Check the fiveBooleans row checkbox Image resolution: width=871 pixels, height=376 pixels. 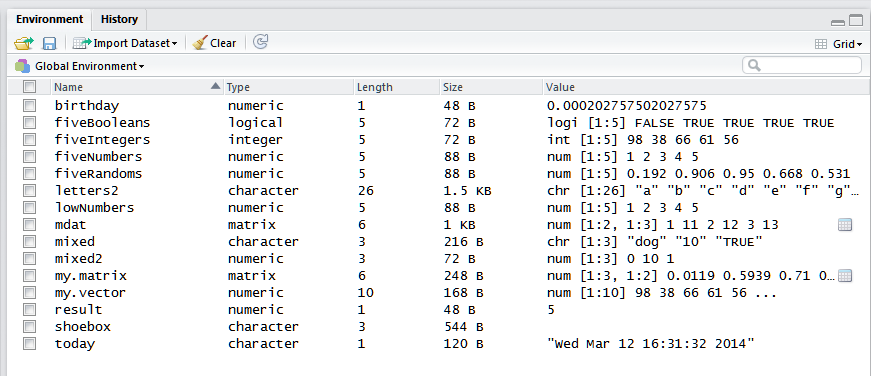(29, 122)
